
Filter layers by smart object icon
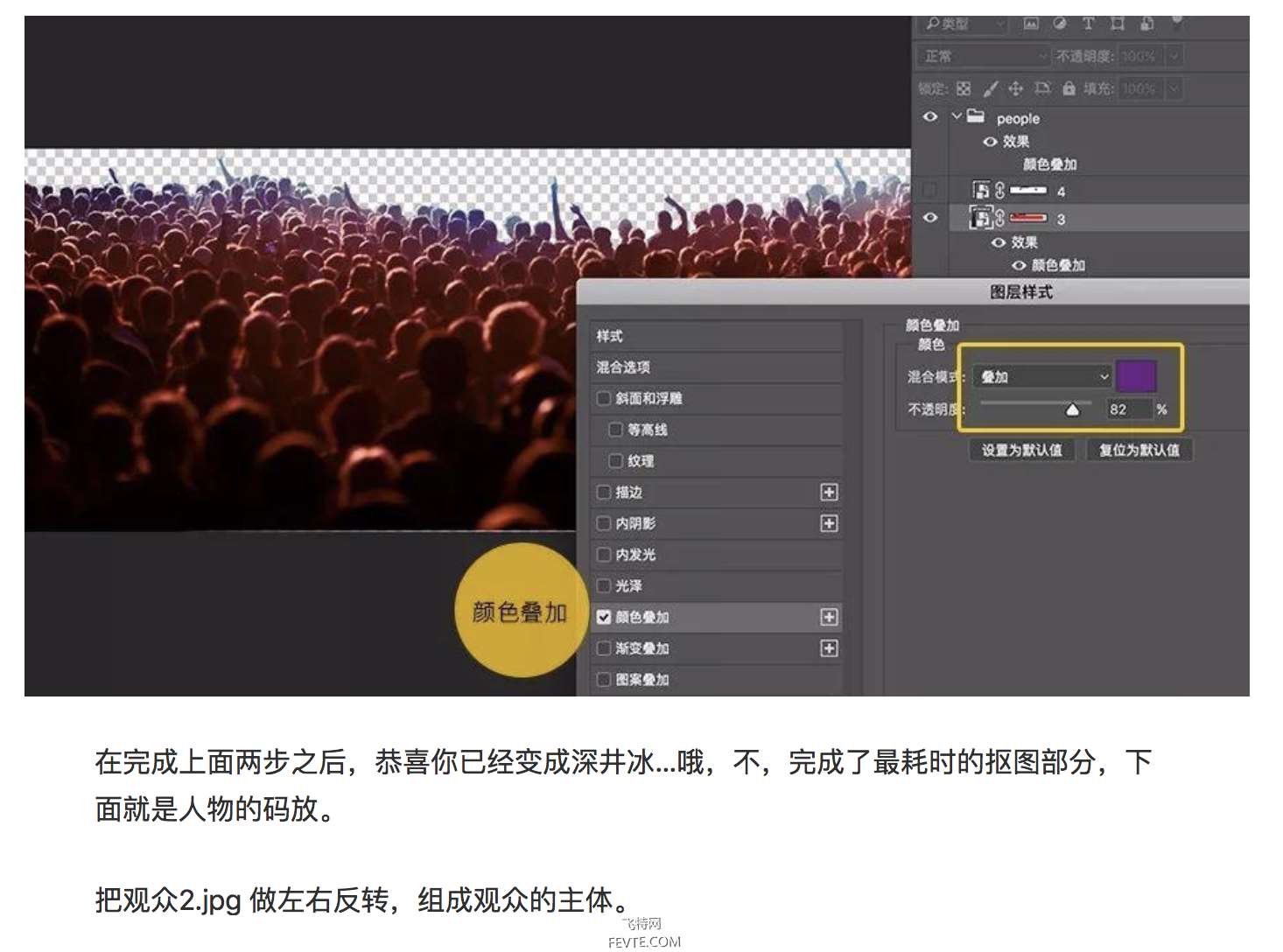1147,24
